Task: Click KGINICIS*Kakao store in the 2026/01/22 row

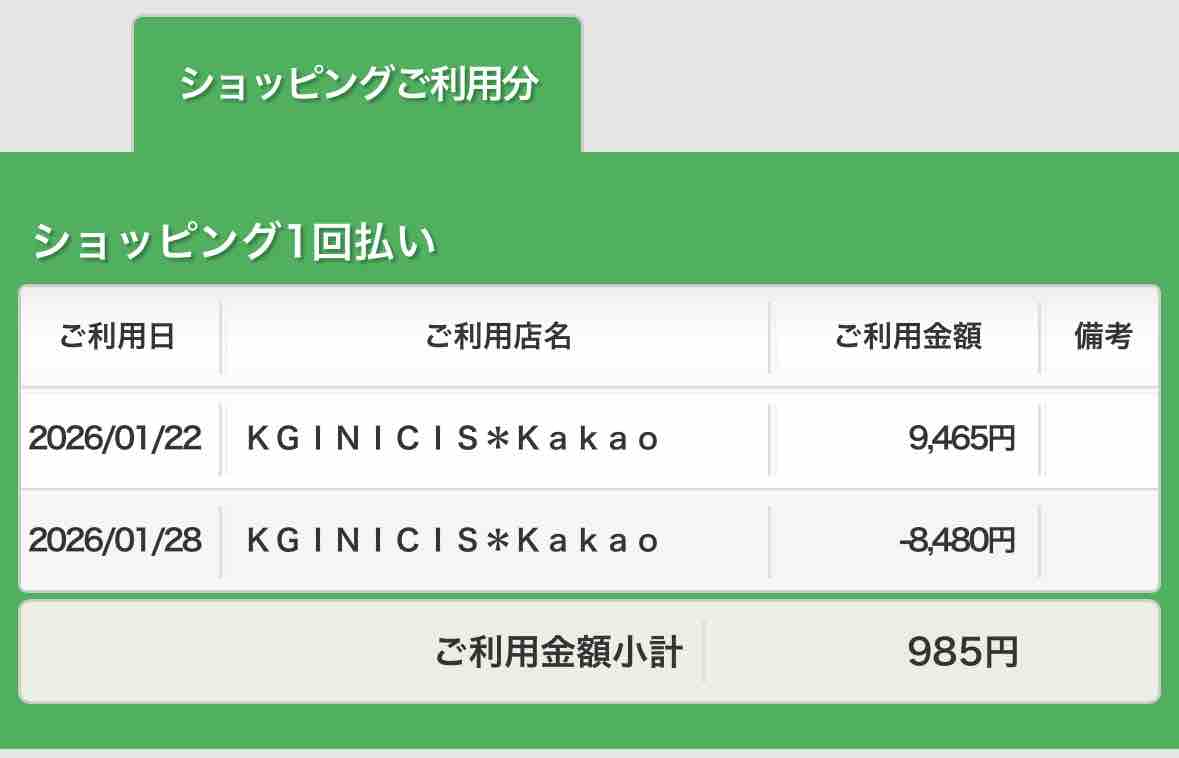Action: coord(453,438)
